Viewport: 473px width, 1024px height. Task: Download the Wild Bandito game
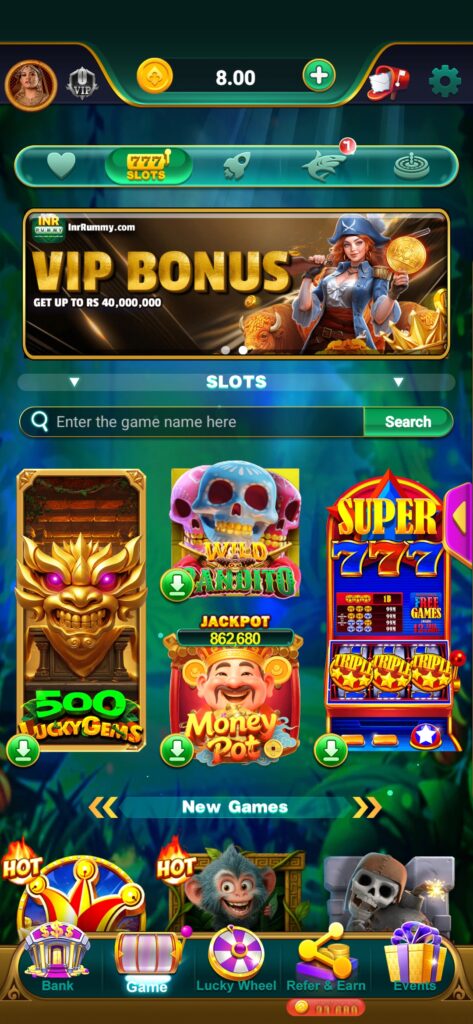[177, 585]
